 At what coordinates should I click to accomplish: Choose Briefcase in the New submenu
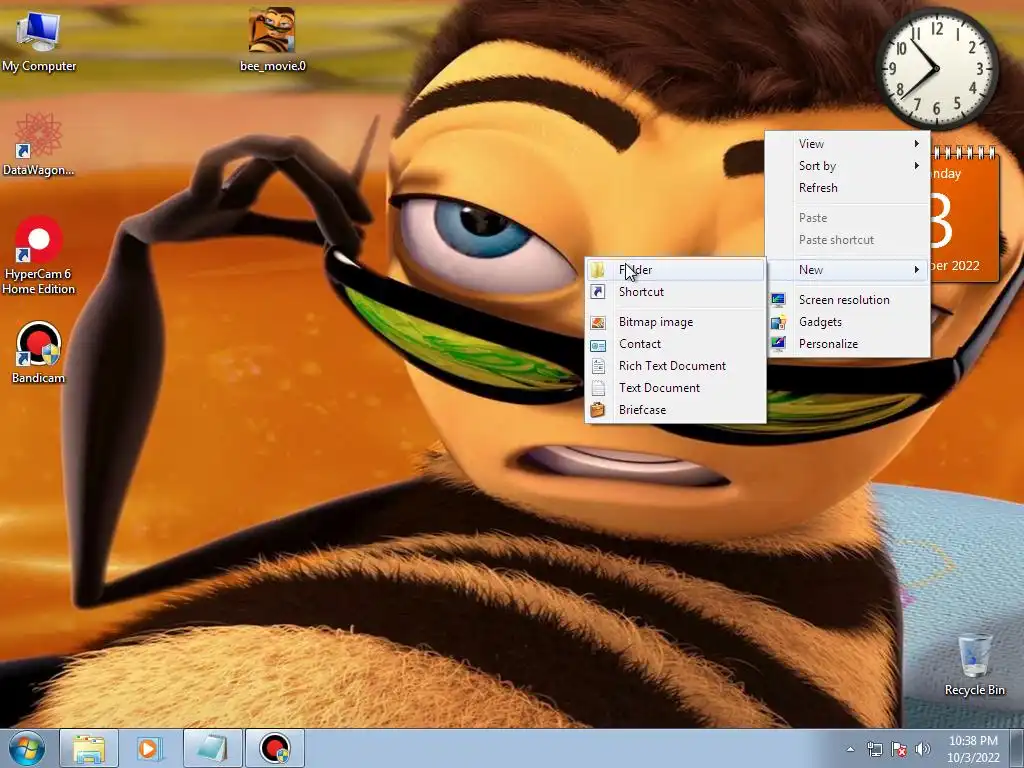[x=675, y=410]
